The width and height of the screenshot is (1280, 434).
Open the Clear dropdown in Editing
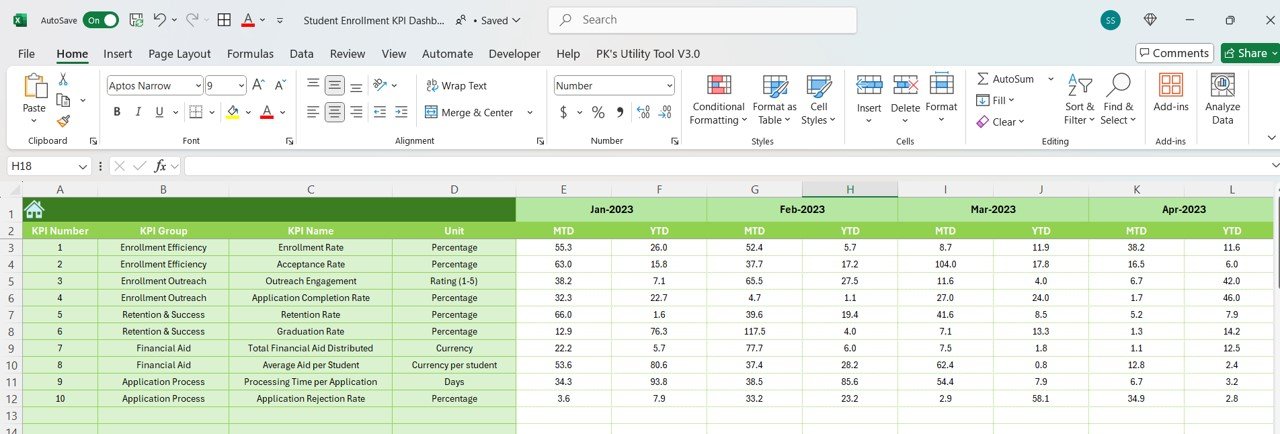pyautogui.click(x=999, y=122)
